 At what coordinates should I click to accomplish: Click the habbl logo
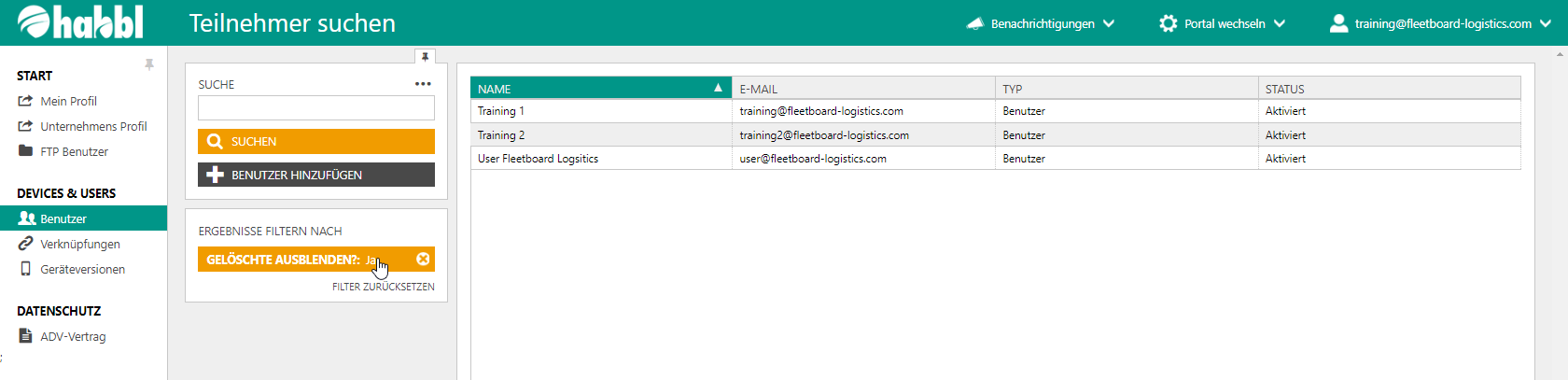81,22
